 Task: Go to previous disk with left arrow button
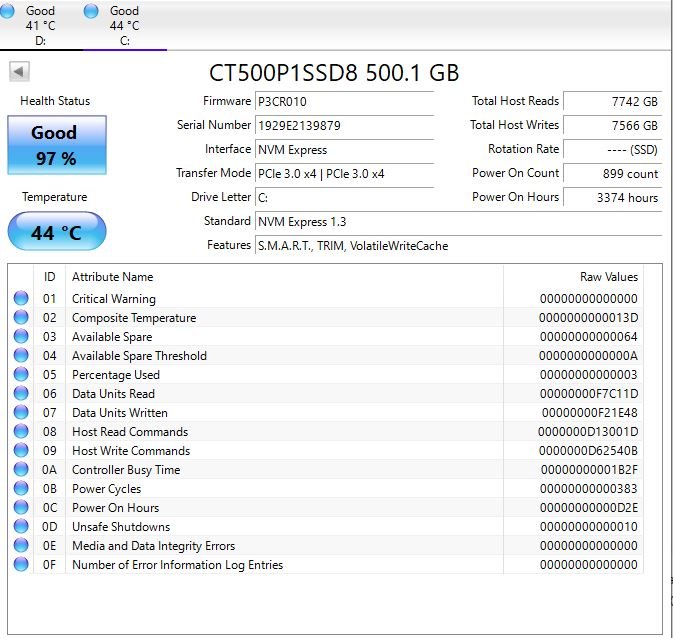pyautogui.click(x=19, y=72)
